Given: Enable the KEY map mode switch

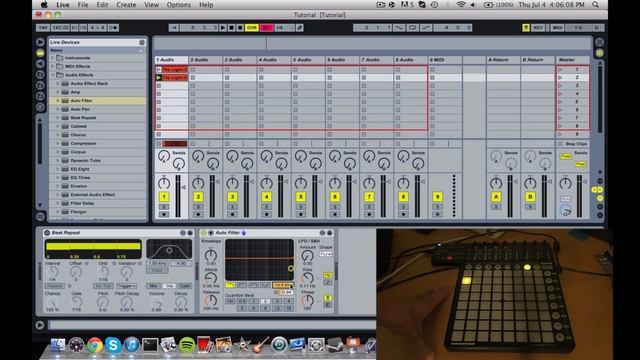Looking at the screenshot, I should coord(538,28).
